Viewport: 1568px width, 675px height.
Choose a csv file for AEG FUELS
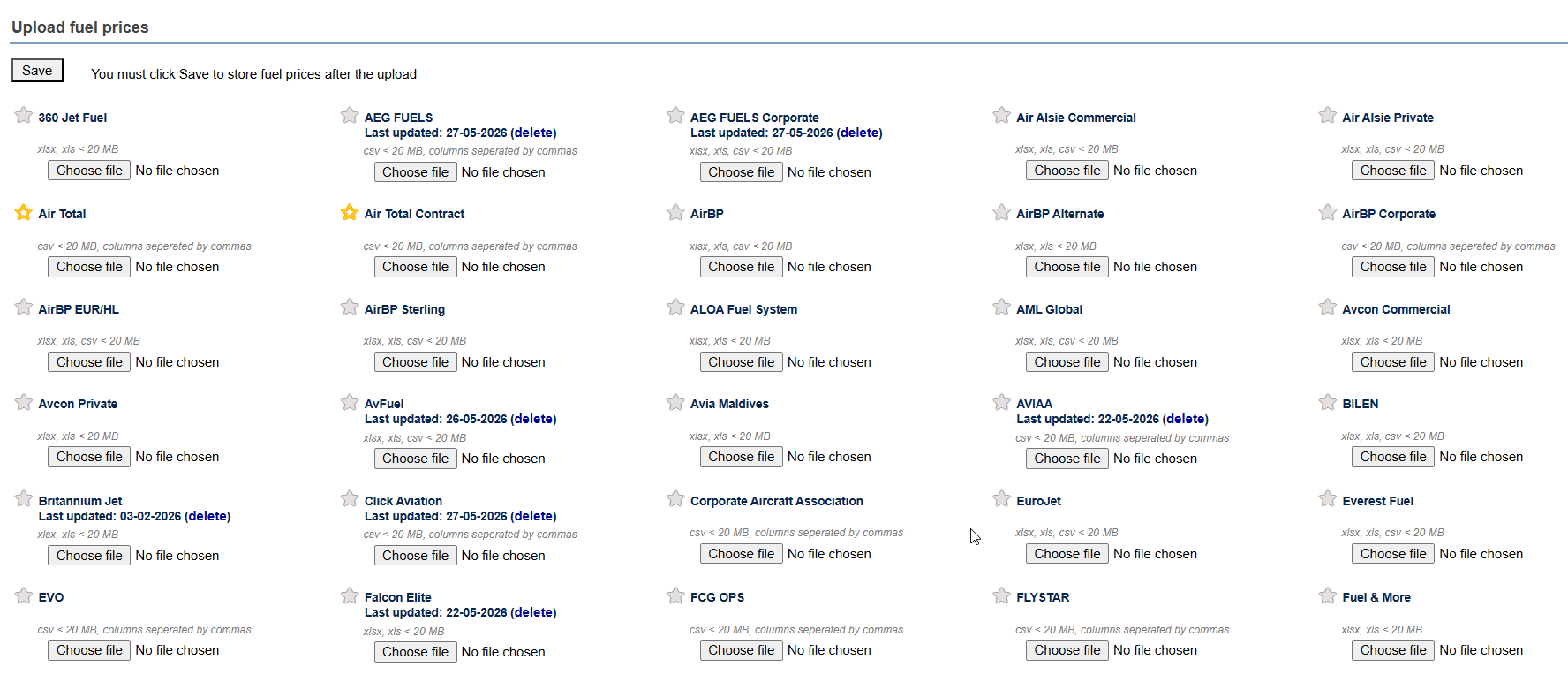tap(415, 172)
